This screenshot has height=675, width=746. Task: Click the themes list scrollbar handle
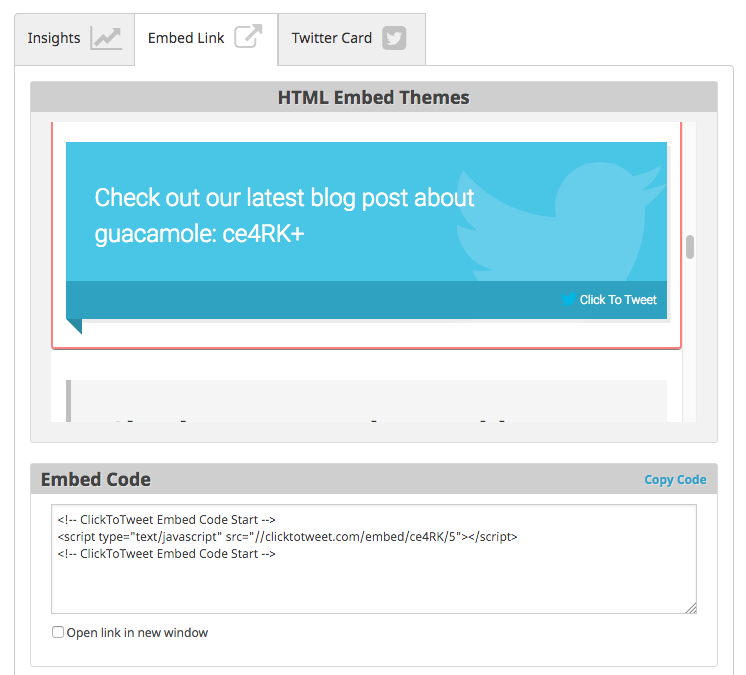[690, 247]
